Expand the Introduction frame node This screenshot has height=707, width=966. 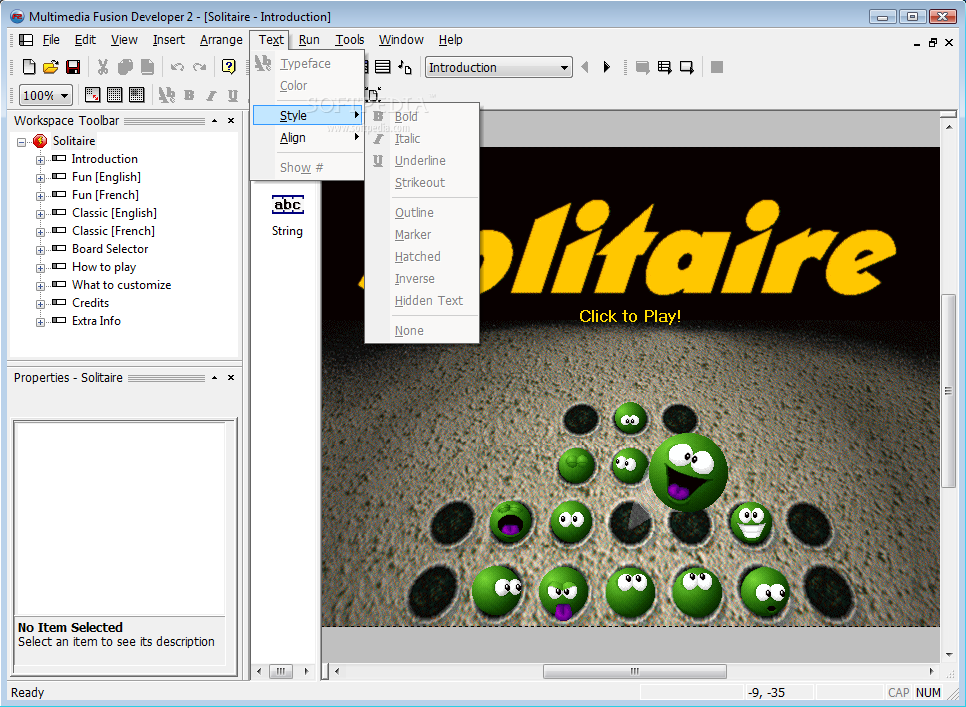tap(40, 160)
